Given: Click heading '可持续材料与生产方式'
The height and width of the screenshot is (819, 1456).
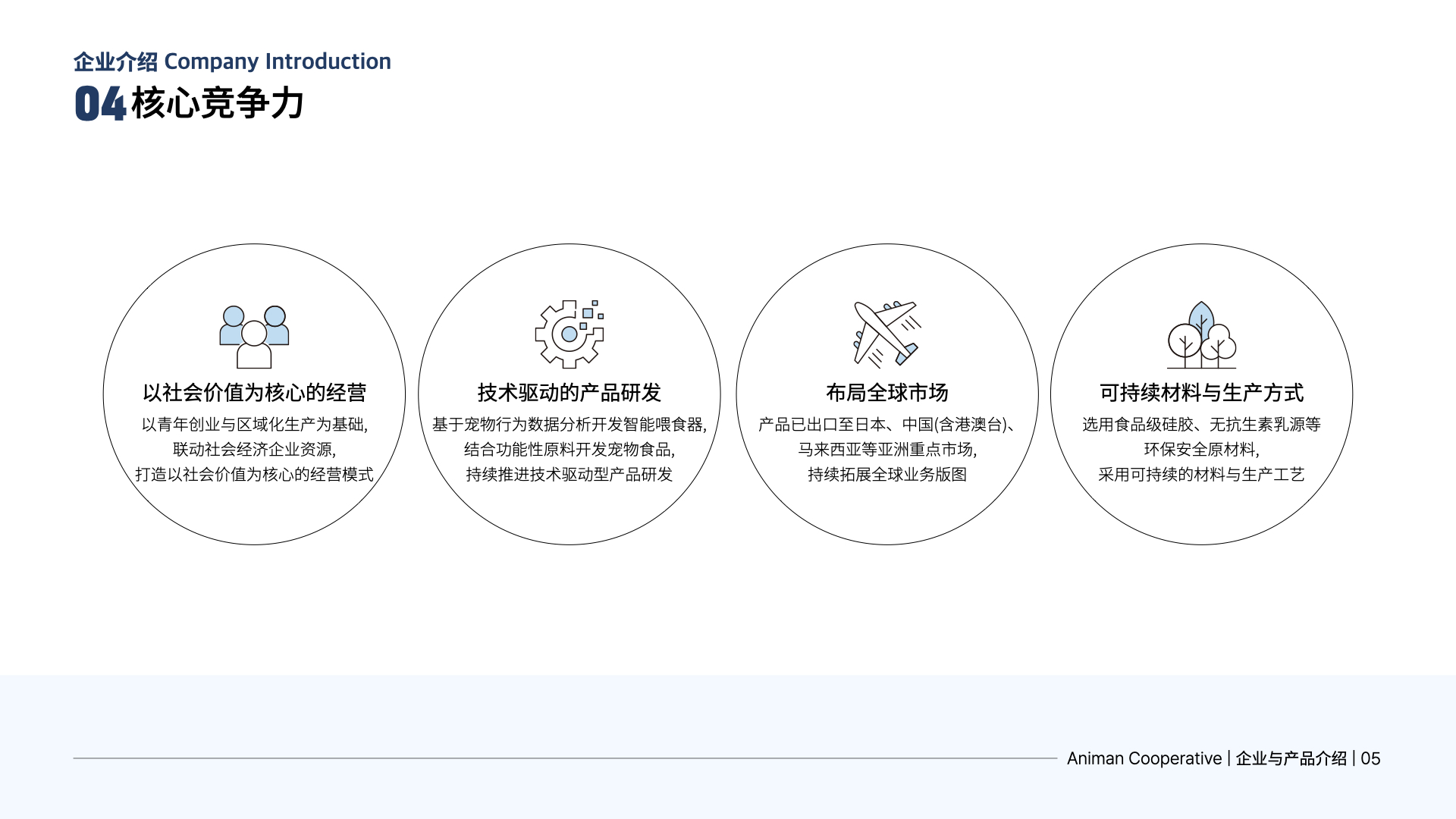Looking at the screenshot, I should click(1201, 393).
